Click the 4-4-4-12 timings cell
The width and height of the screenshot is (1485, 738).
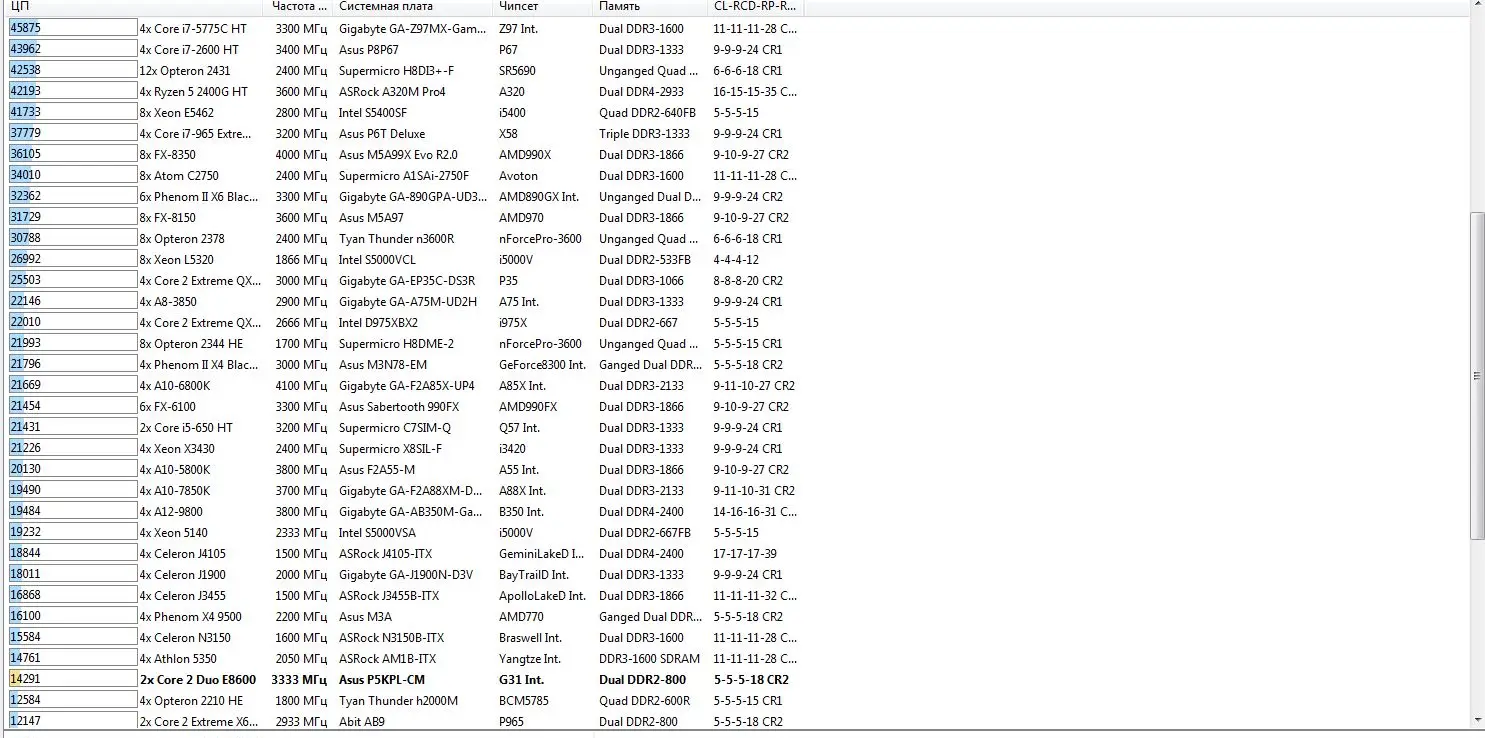pyautogui.click(x=736, y=260)
